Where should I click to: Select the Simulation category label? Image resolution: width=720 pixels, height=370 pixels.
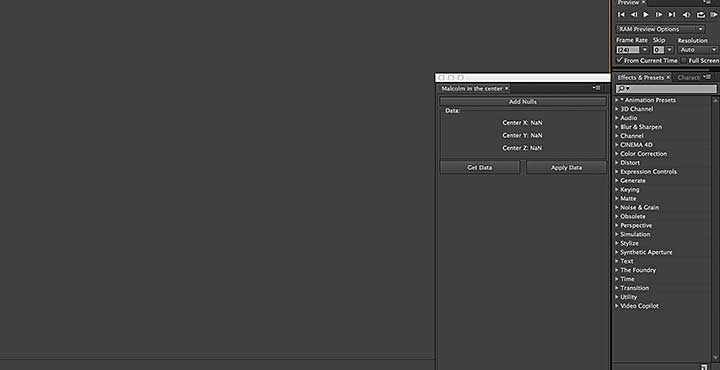[x=635, y=234]
